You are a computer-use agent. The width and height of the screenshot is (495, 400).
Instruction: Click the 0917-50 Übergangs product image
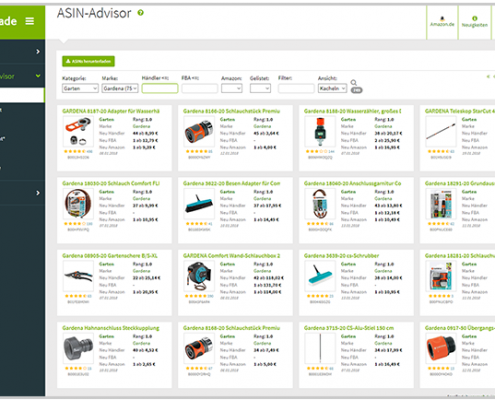[x=441, y=349]
